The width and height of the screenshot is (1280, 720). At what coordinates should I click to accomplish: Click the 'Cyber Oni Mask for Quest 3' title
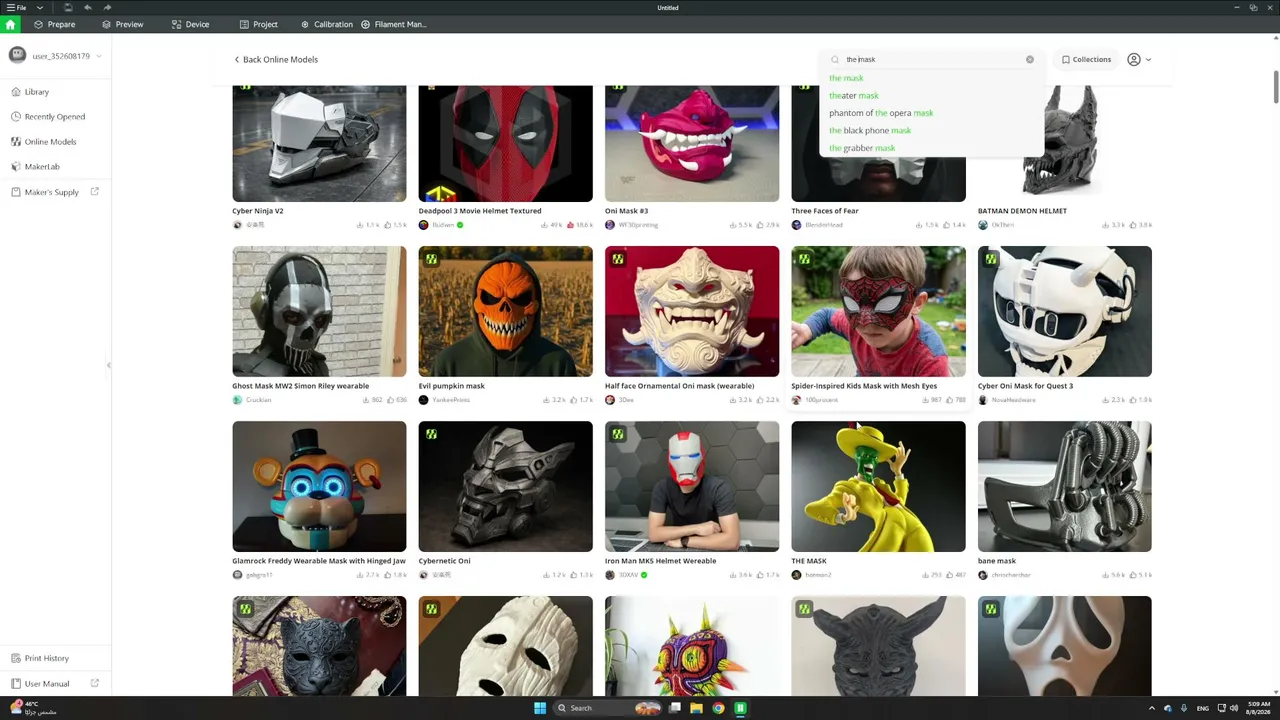click(x=1025, y=386)
